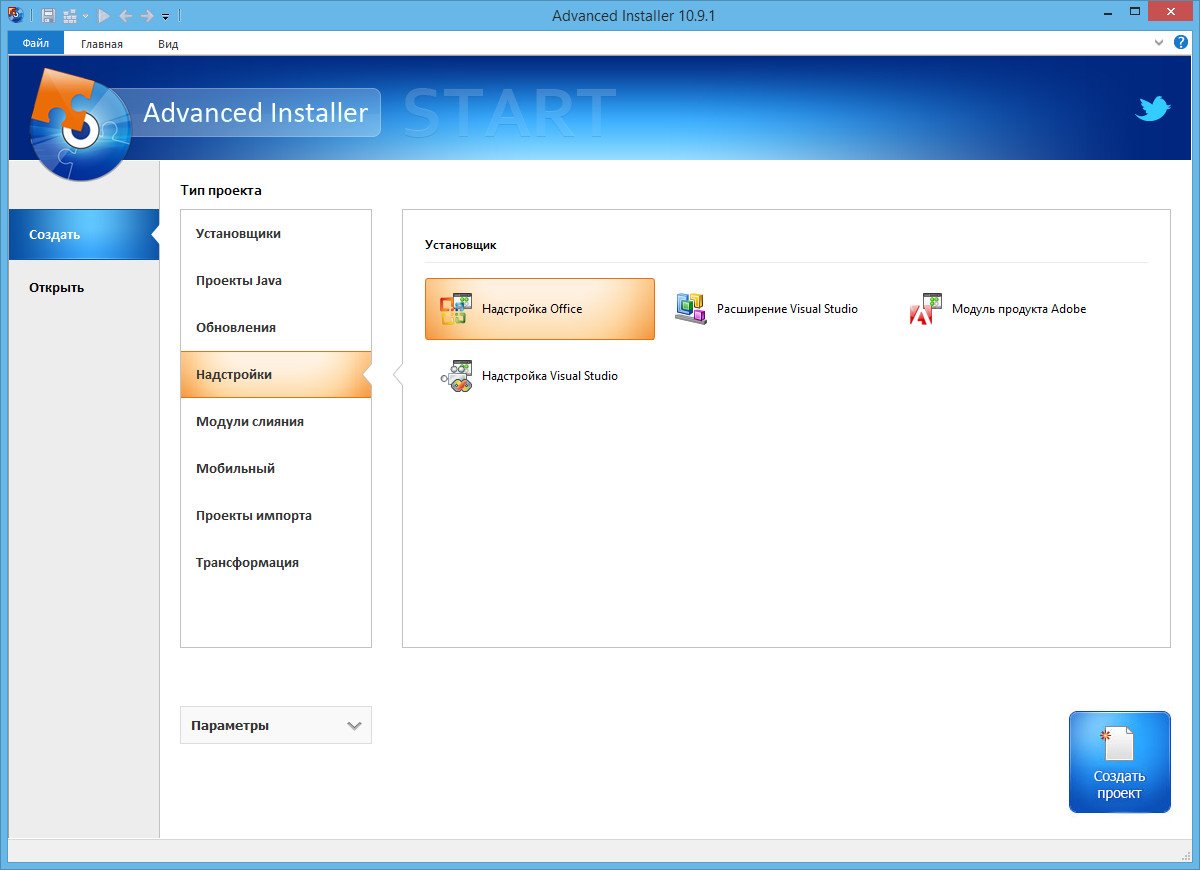Open the Customize Quick Access Toolbar dropdown

(x=165, y=17)
